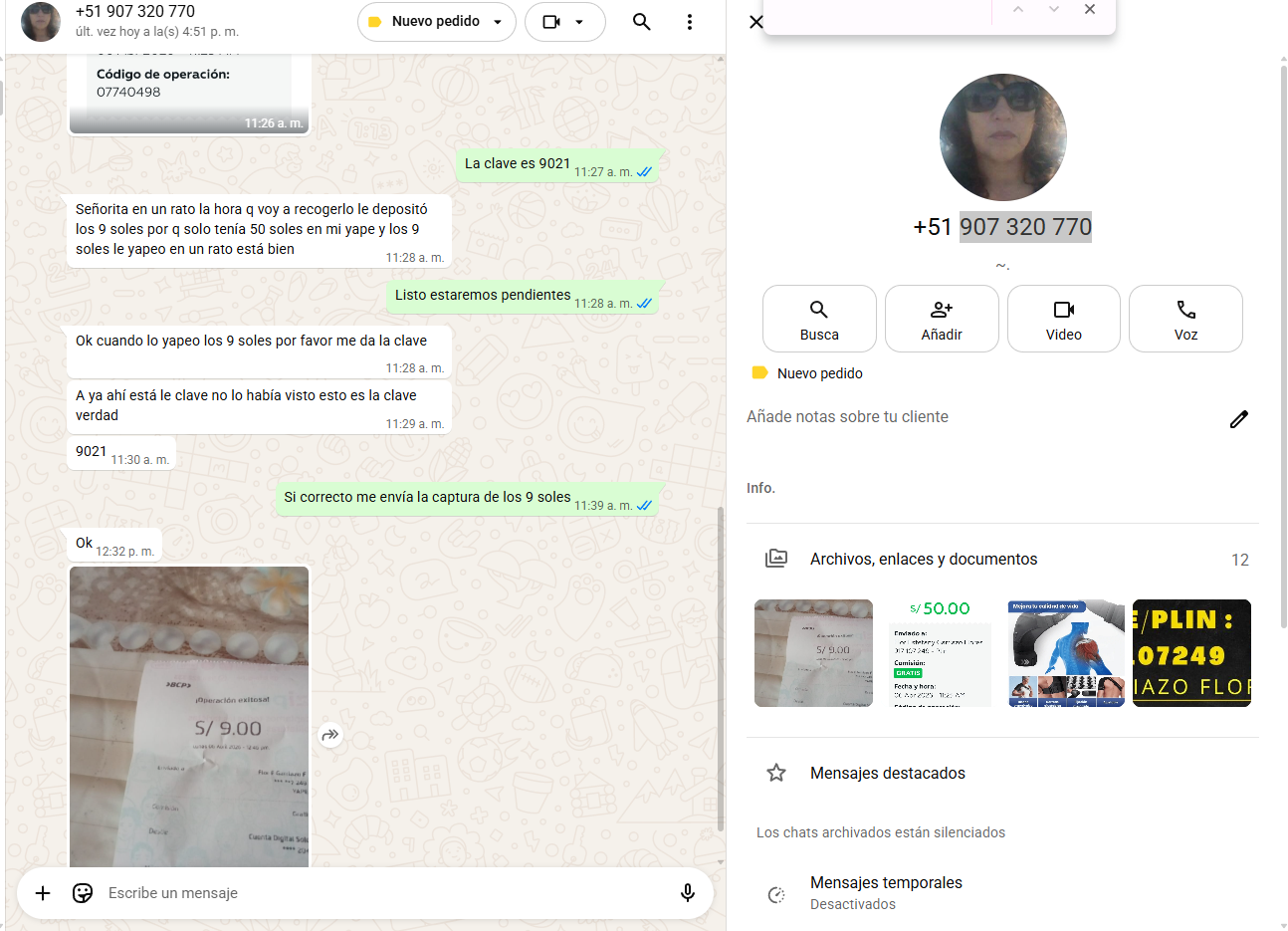
Task: Go to next search result arrow
Action: (x=1054, y=10)
